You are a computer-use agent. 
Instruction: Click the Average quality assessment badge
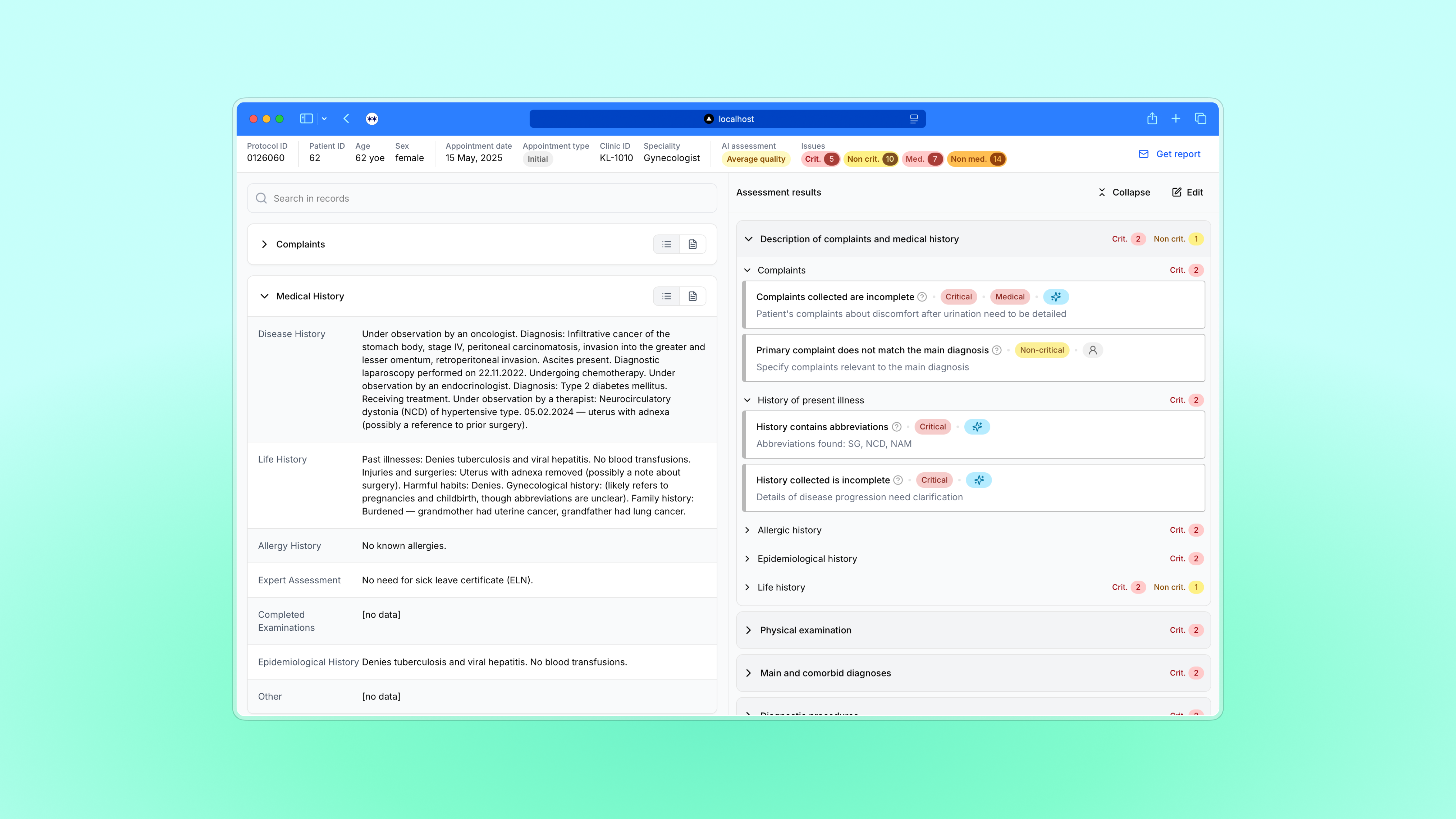(x=756, y=159)
